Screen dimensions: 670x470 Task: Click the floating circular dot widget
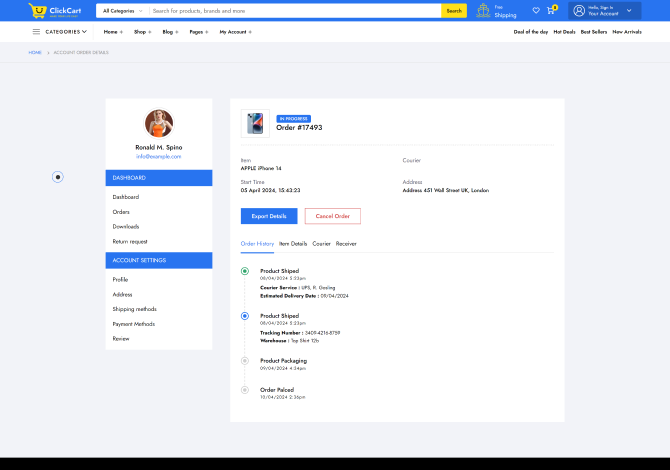point(58,177)
